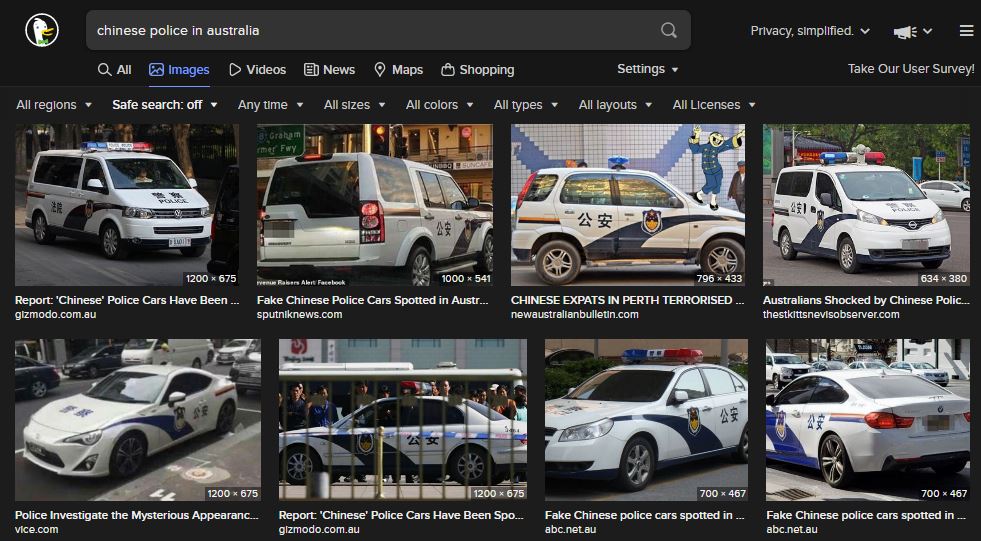This screenshot has height=541, width=981.
Task: Click the sputniknews.com source text
Action: click(299, 314)
